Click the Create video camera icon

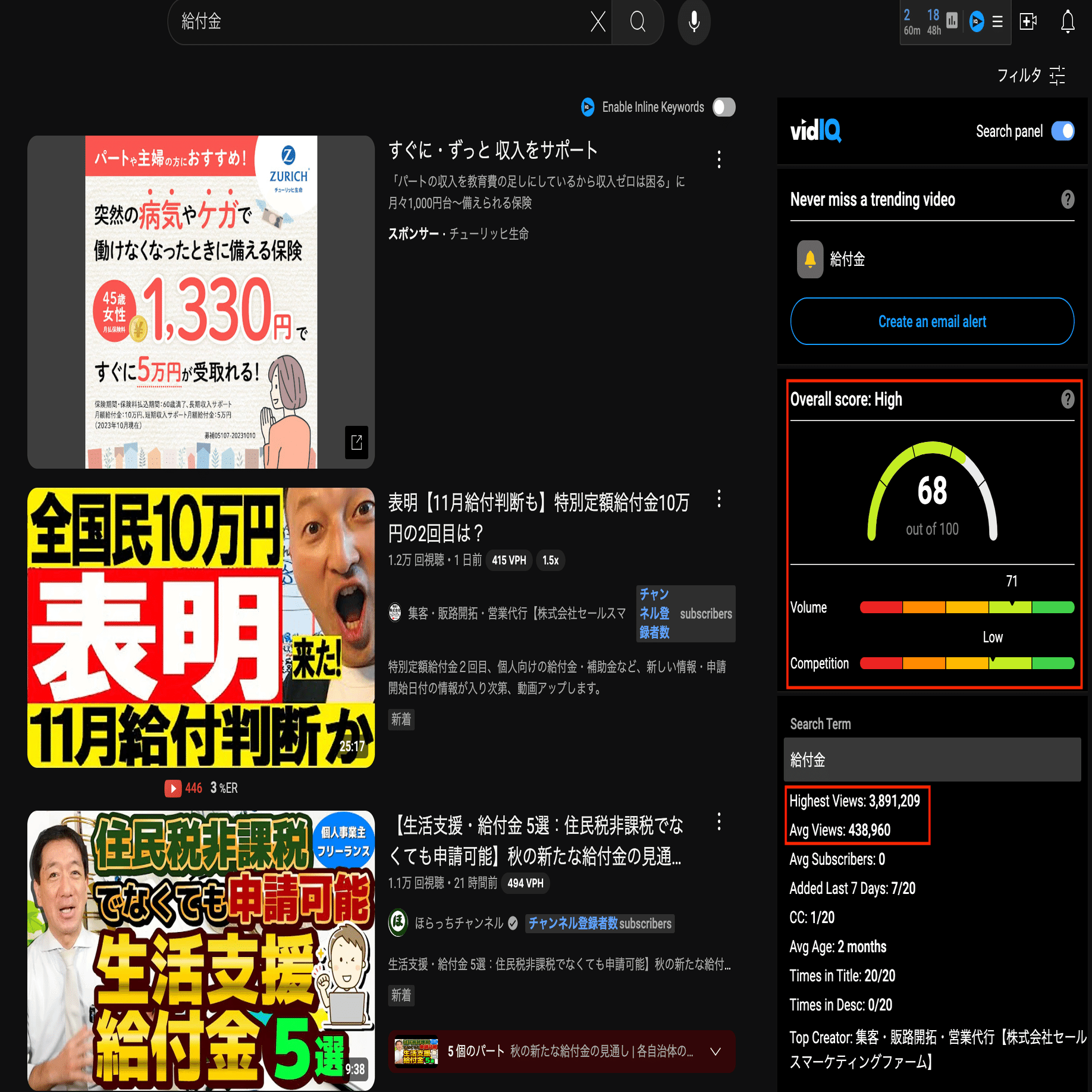click(1028, 22)
